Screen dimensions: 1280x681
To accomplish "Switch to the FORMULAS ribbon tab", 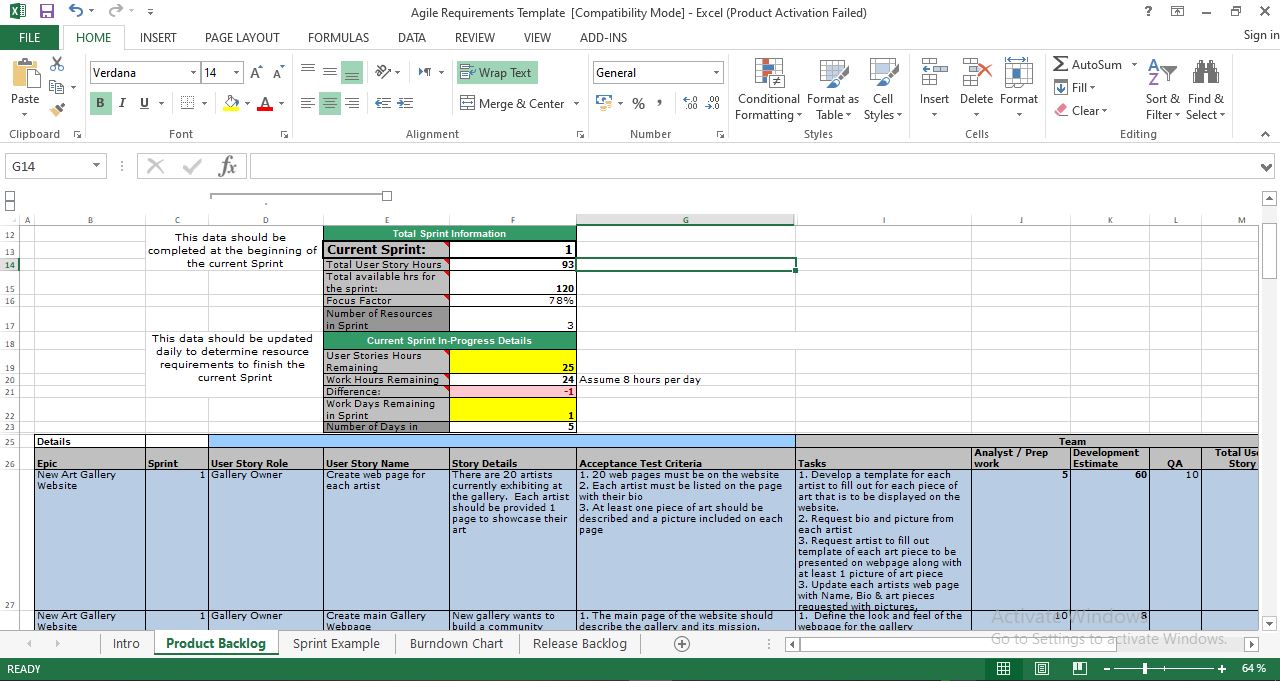I will (x=338, y=37).
